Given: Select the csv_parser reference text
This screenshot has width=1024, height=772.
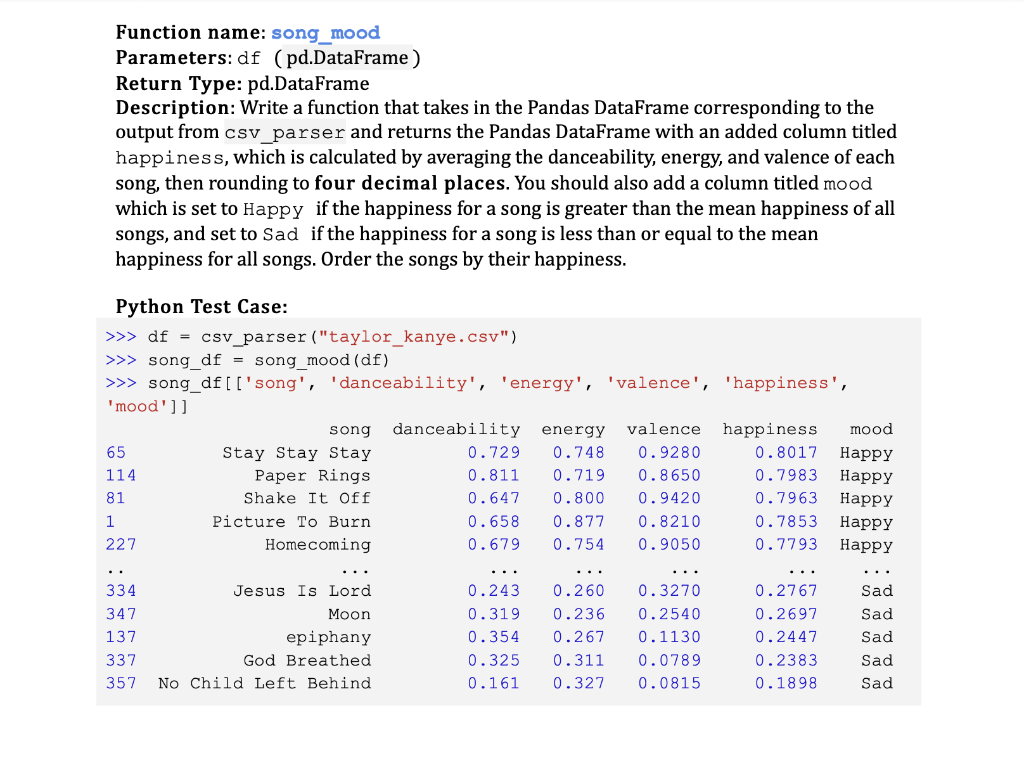Looking at the screenshot, I should click(283, 132).
